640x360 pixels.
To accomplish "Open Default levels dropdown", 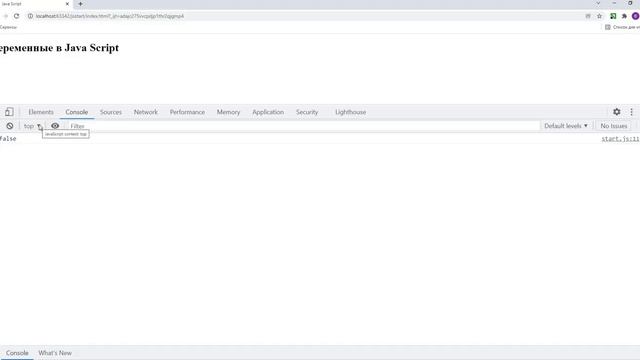I will pyautogui.click(x=566, y=126).
